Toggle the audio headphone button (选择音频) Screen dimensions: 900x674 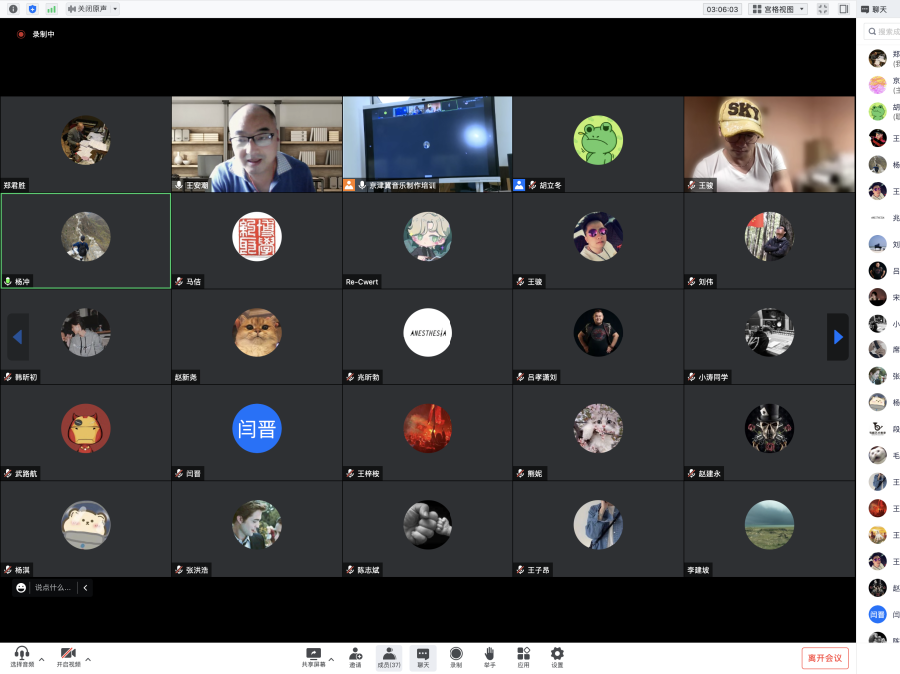22,657
